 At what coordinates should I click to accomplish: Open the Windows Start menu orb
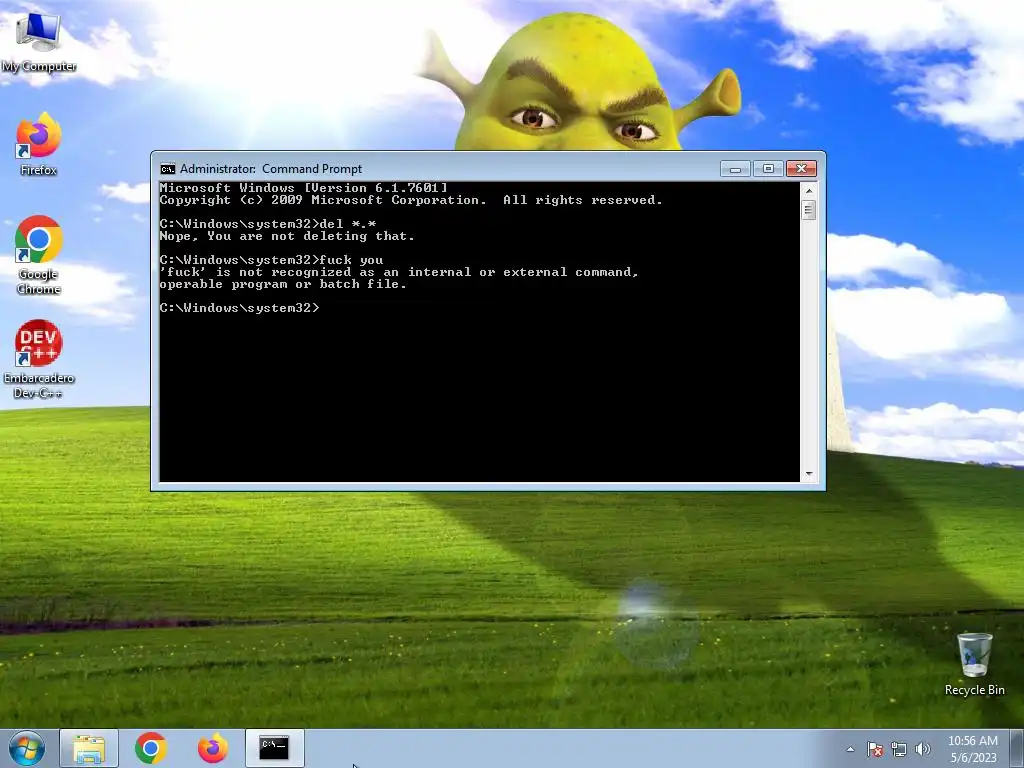pos(27,748)
